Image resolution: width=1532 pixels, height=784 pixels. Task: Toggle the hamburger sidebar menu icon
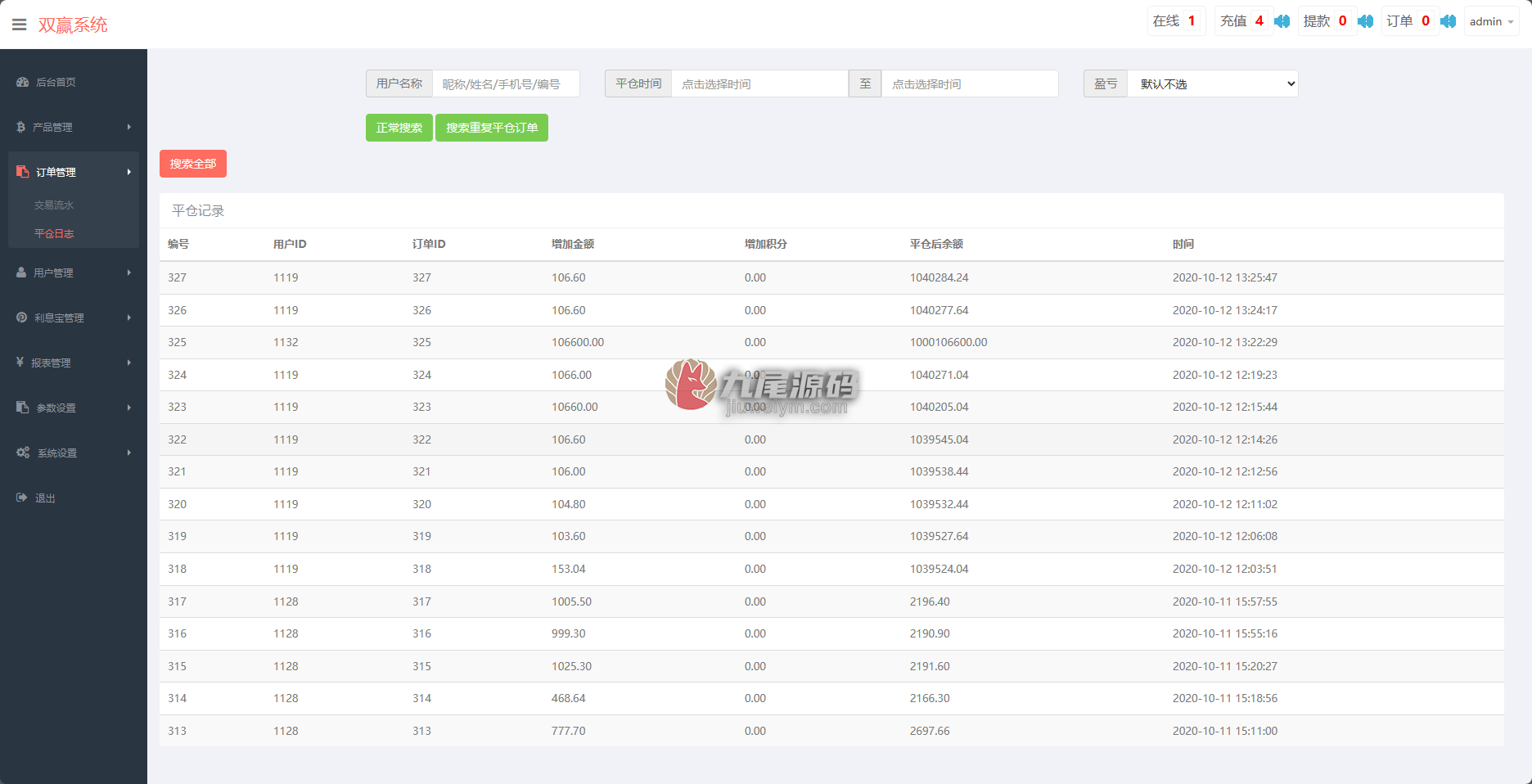[x=19, y=25]
